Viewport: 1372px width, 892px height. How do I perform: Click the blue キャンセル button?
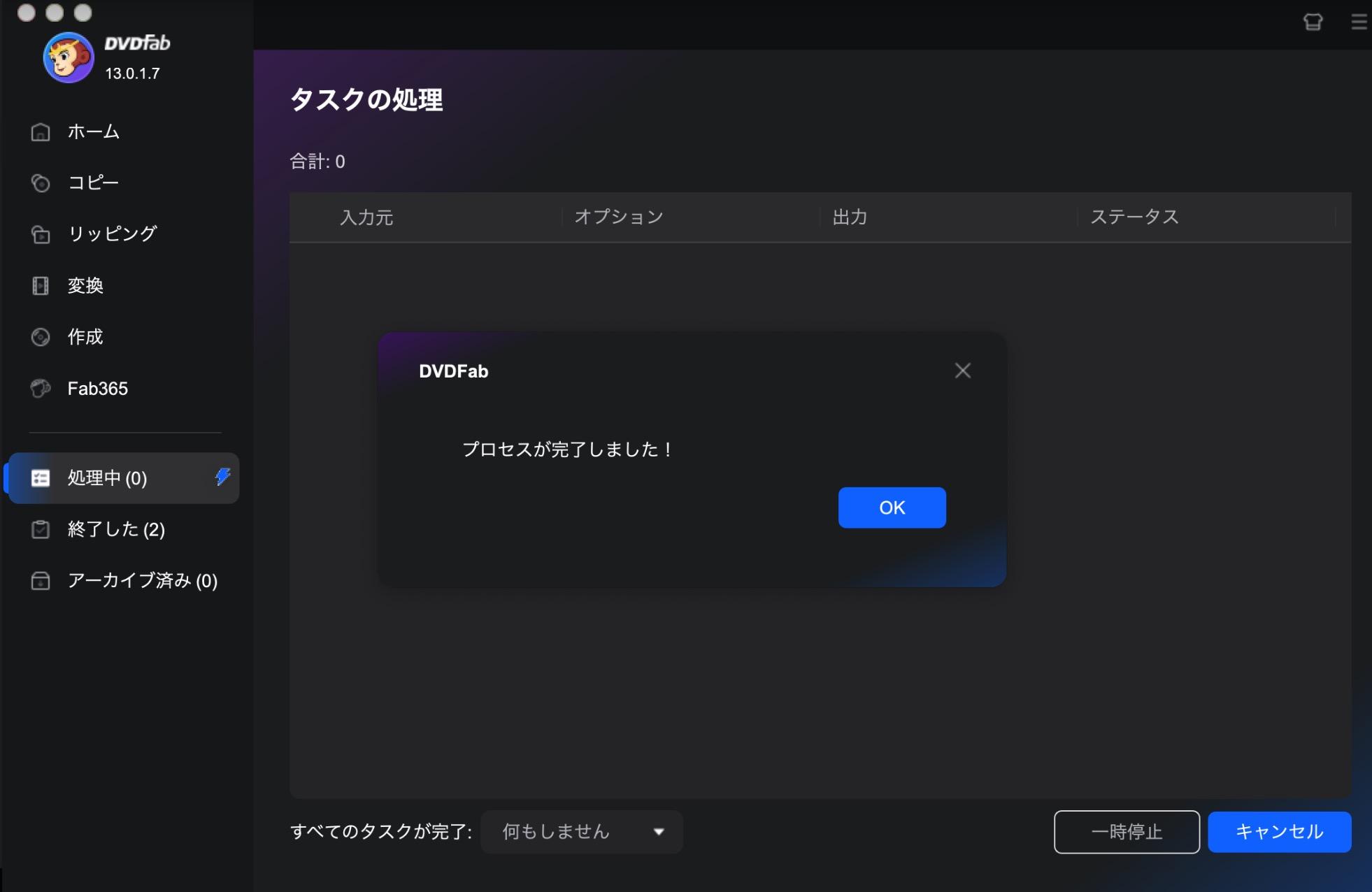coord(1279,832)
